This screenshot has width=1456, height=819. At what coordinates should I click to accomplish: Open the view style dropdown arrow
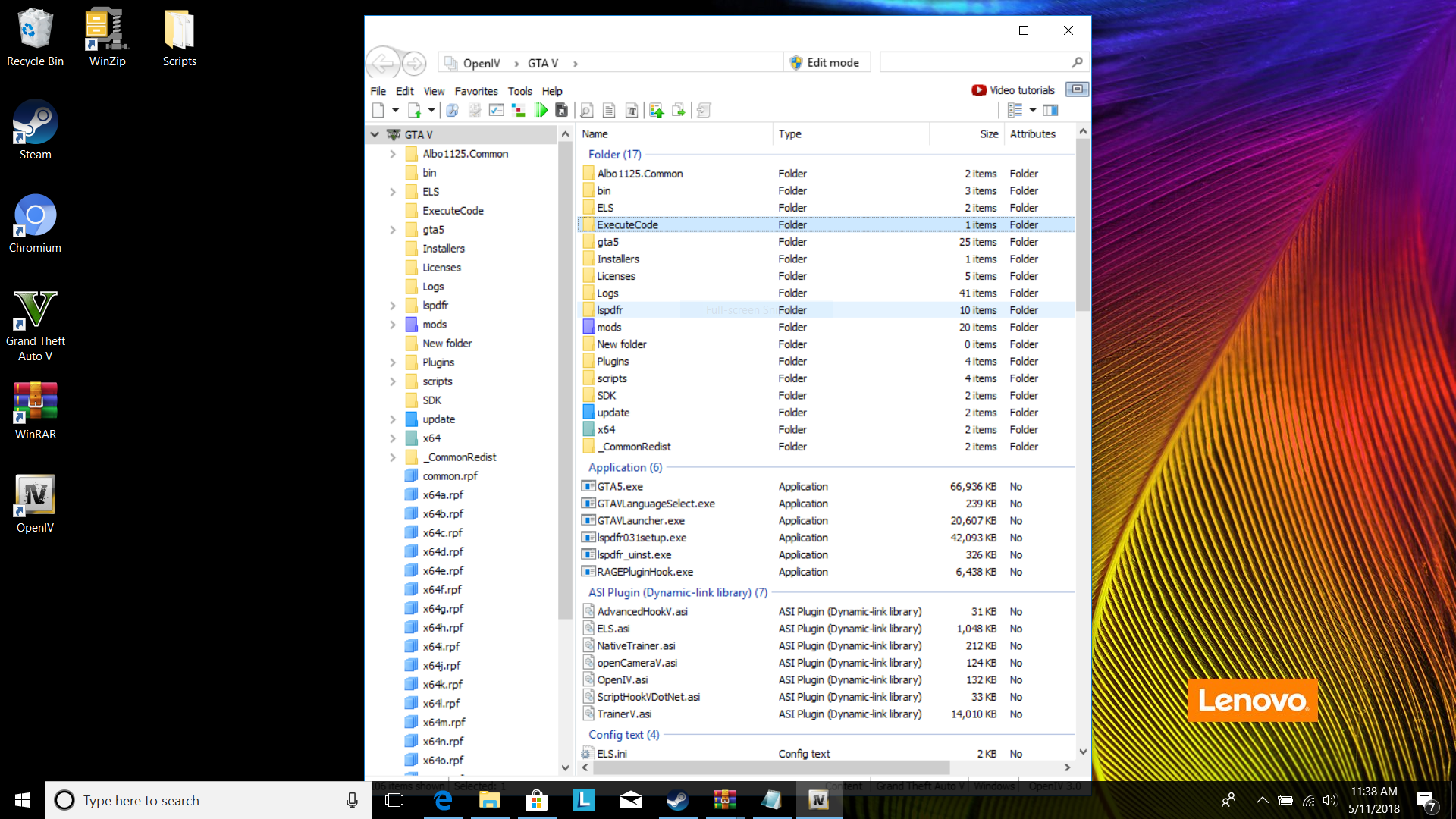(1033, 111)
